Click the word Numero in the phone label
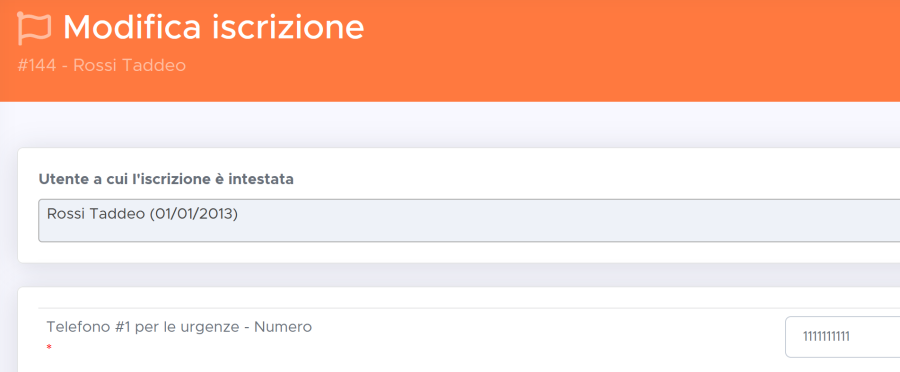This screenshot has height=372, width=900. (x=283, y=327)
